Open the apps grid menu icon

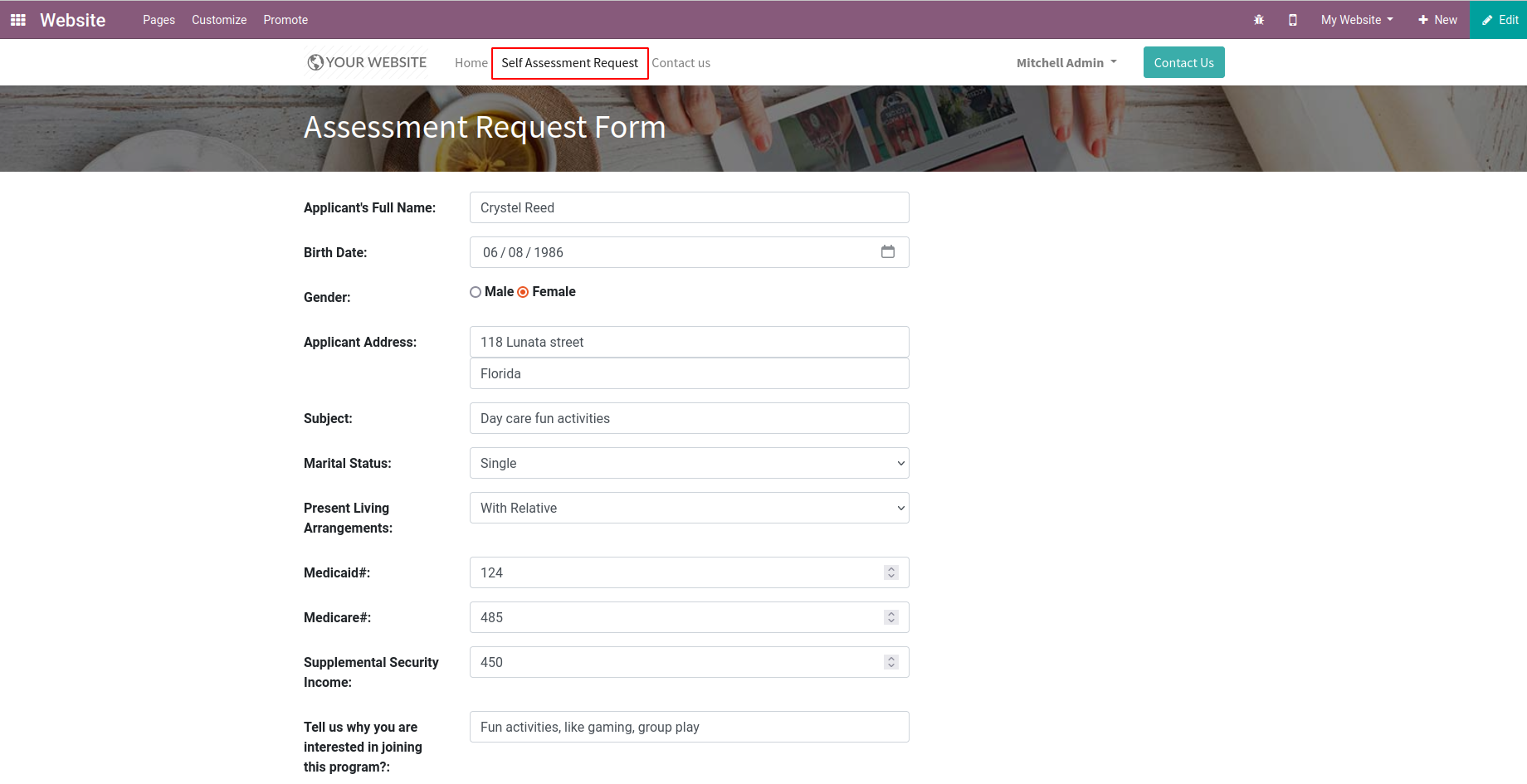[x=17, y=20]
